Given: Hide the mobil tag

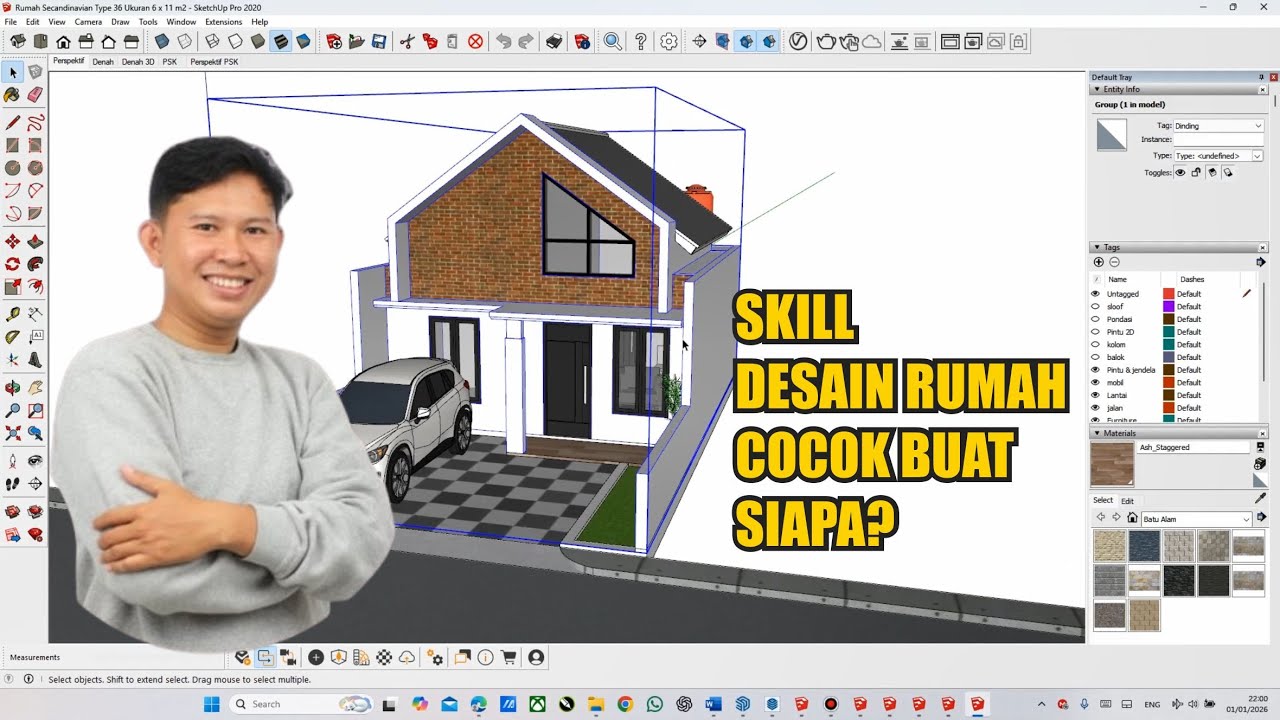Looking at the screenshot, I should pyautogui.click(x=1096, y=383).
